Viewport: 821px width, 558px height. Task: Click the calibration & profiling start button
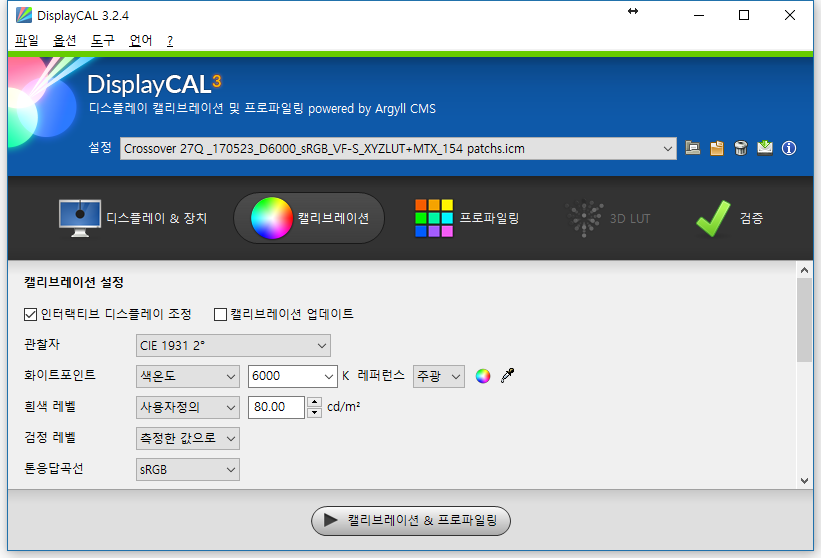click(x=411, y=520)
